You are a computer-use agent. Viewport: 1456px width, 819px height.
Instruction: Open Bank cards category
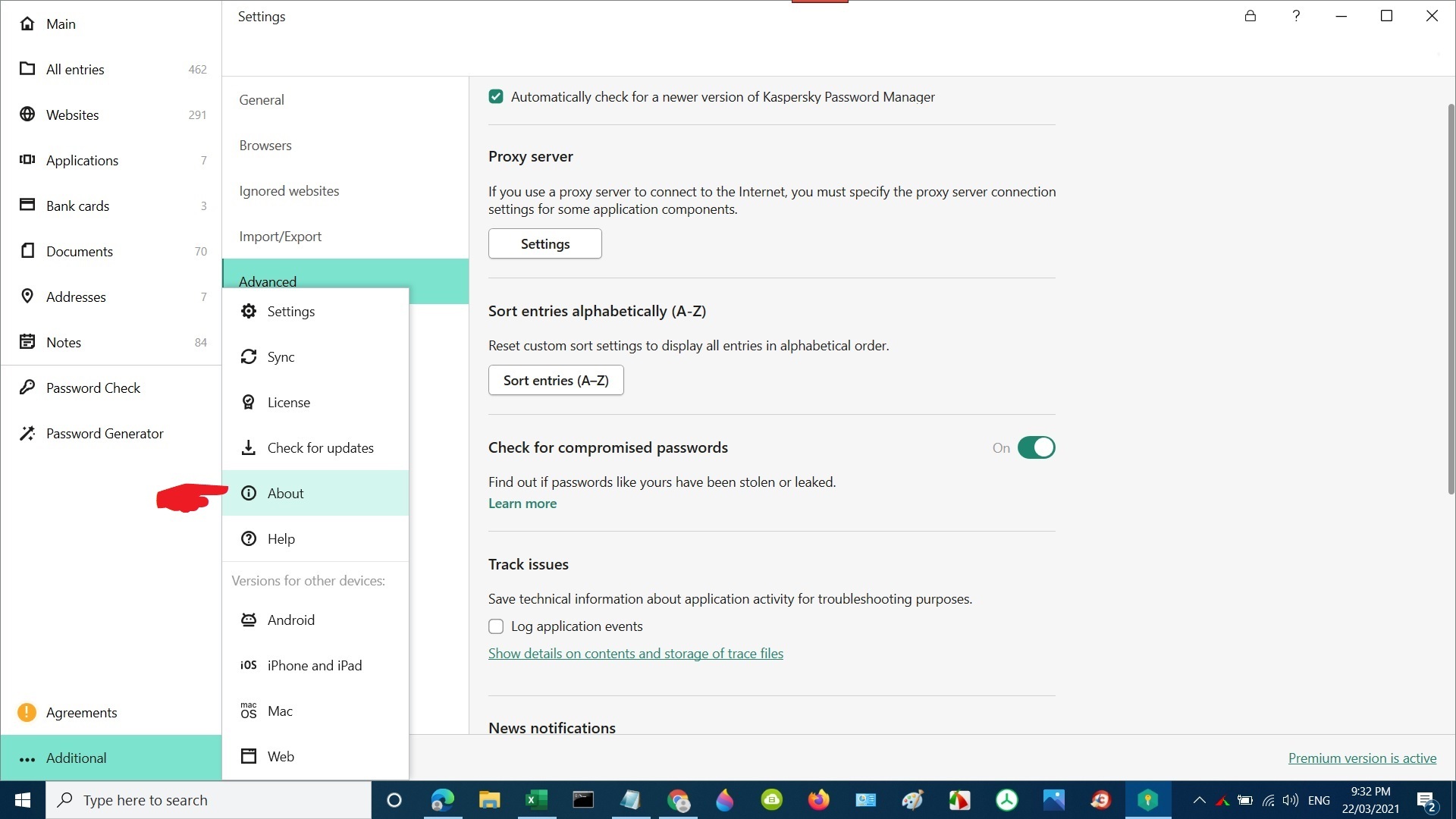click(111, 206)
